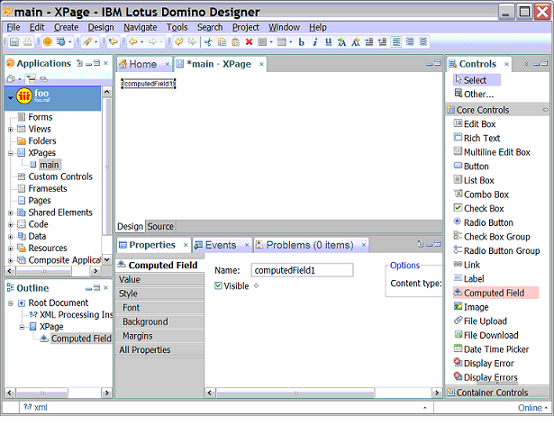Select the Rich Text control
554x425 pixels.
coord(477,138)
